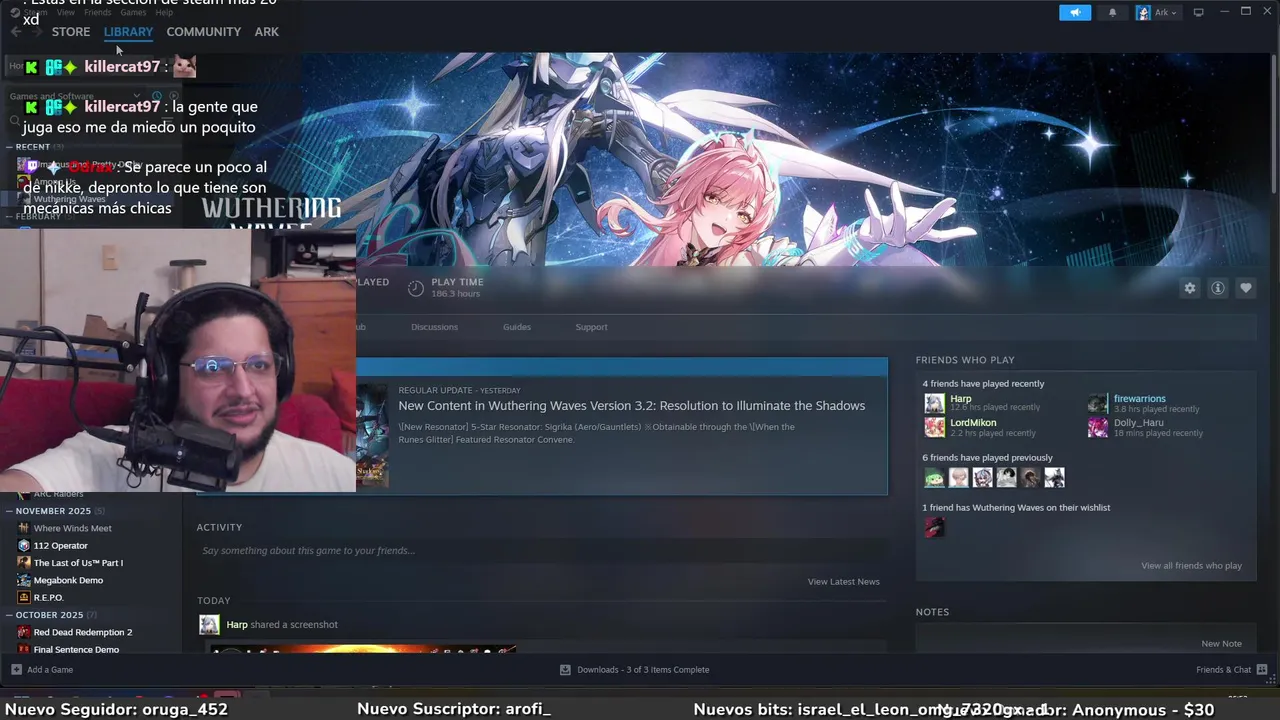Image resolution: width=1280 pixels, height=720 pixels.
Task: Click Harp's avatar in Friends Who Play
Action: tap(934, 403)
